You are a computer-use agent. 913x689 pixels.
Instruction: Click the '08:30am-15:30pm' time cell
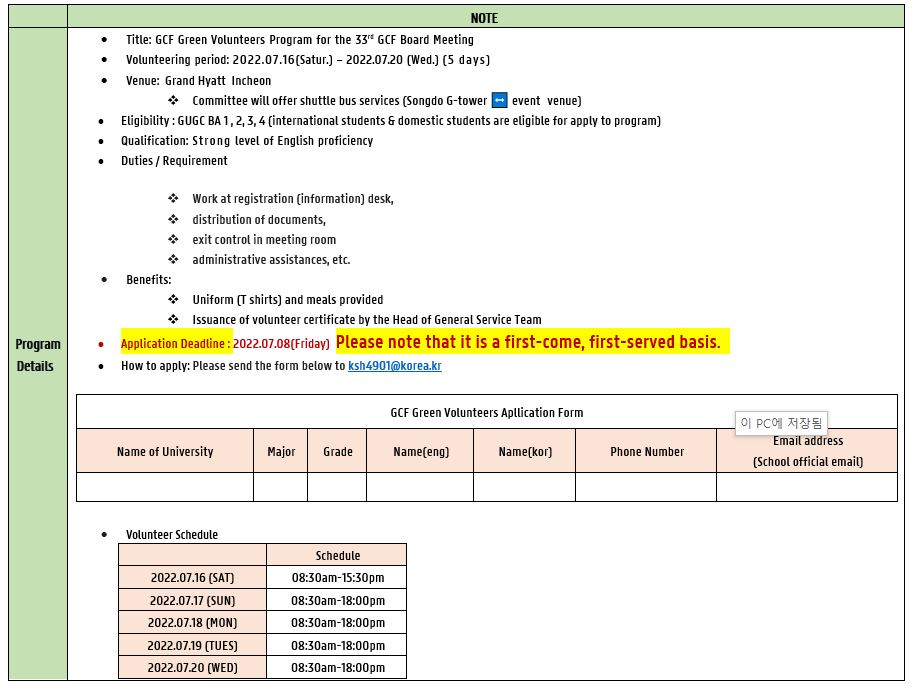tap(338, 578)
